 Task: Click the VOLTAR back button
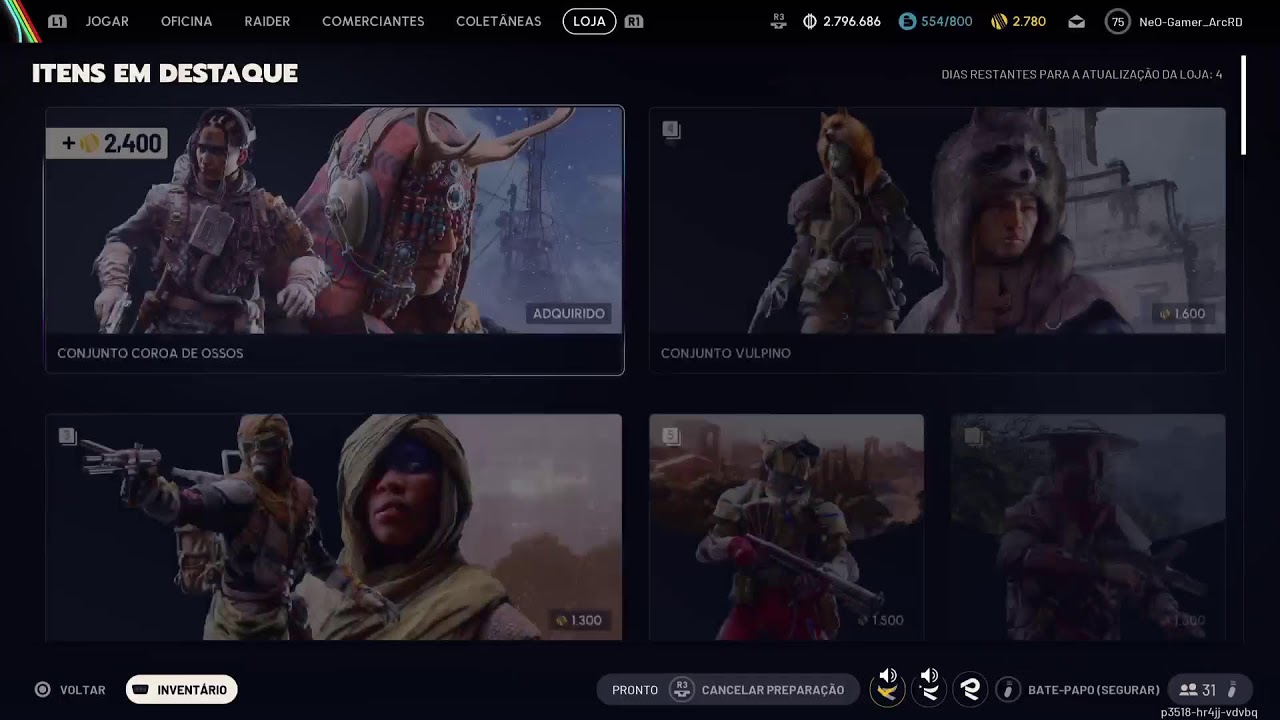[70, 690]
